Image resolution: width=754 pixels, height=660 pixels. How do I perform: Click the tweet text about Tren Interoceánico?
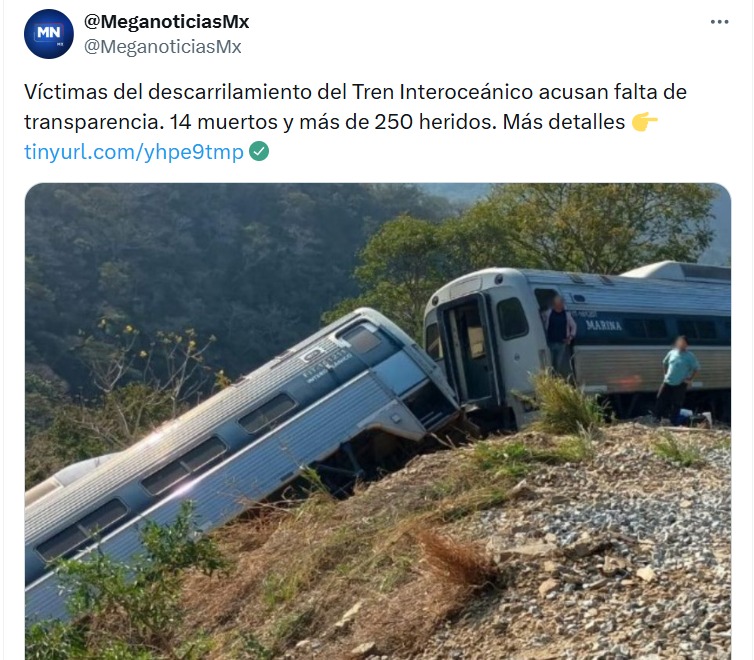pyautogui.click(x=355, y=107)
